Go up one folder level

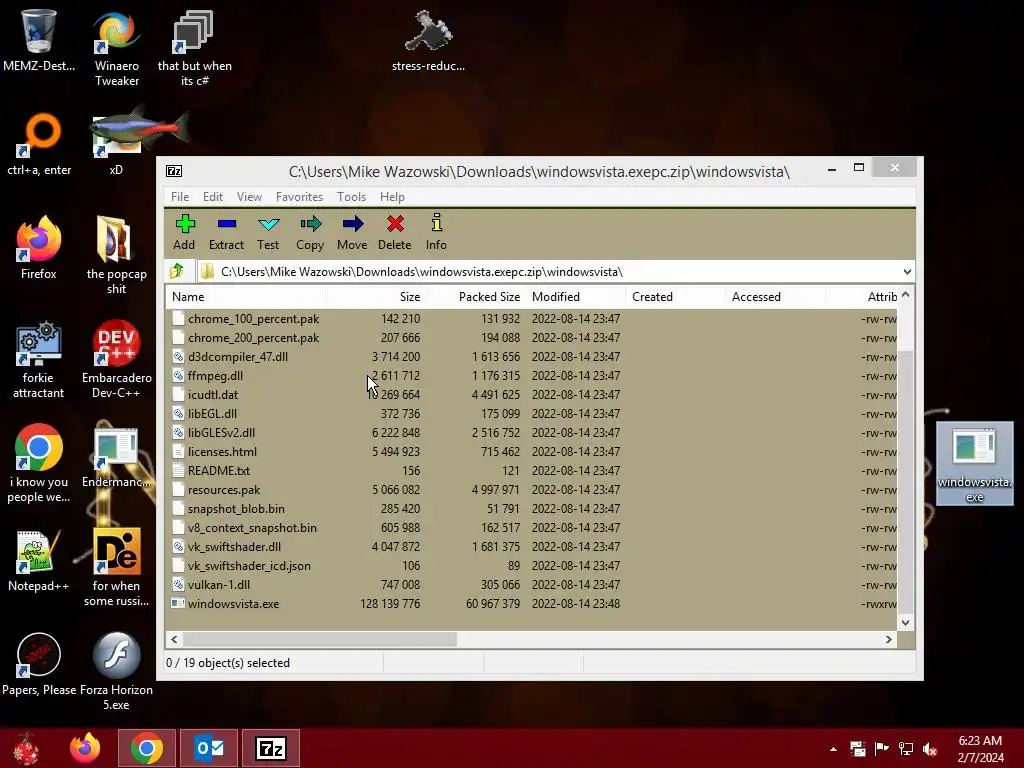point(177,271)
